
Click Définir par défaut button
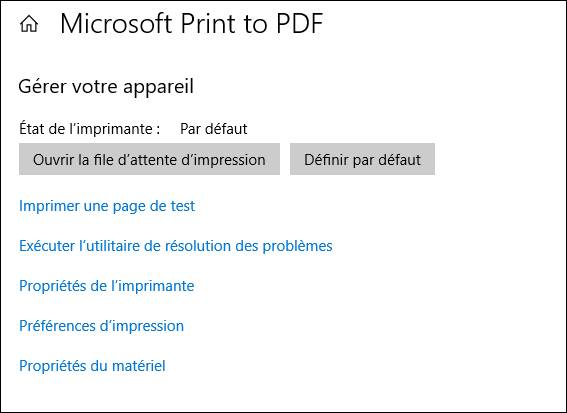(362, 159)
